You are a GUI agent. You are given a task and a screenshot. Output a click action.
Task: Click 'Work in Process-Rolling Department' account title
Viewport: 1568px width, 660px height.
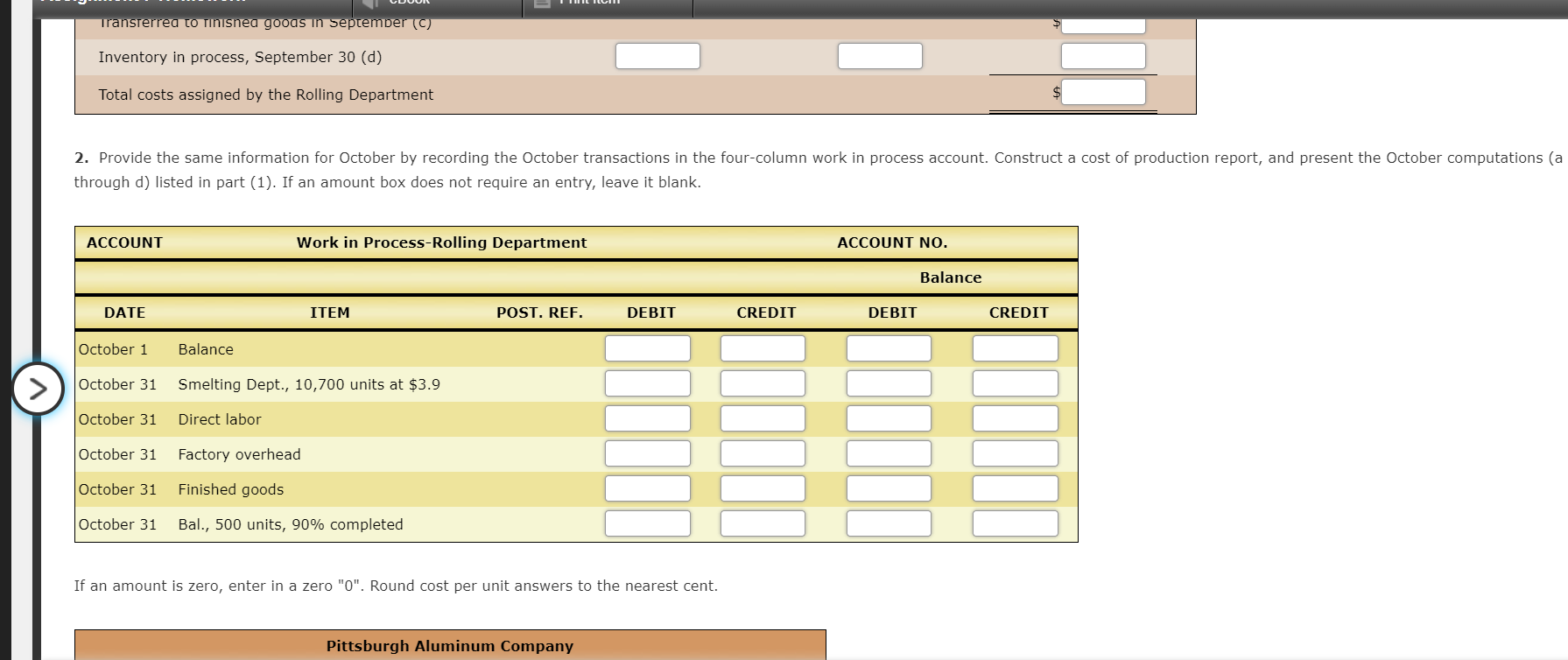point(441,242)
